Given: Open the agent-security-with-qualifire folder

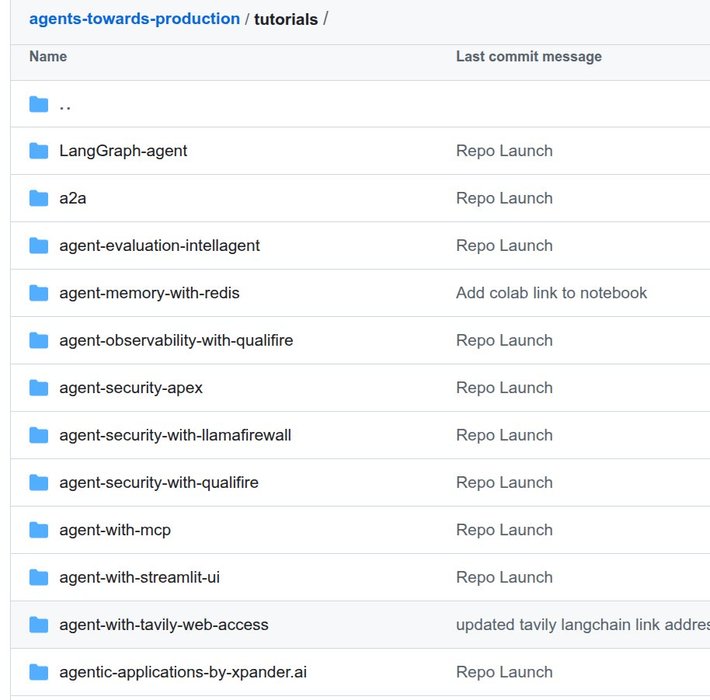Looking at the screenshot, I should (159, 483).
